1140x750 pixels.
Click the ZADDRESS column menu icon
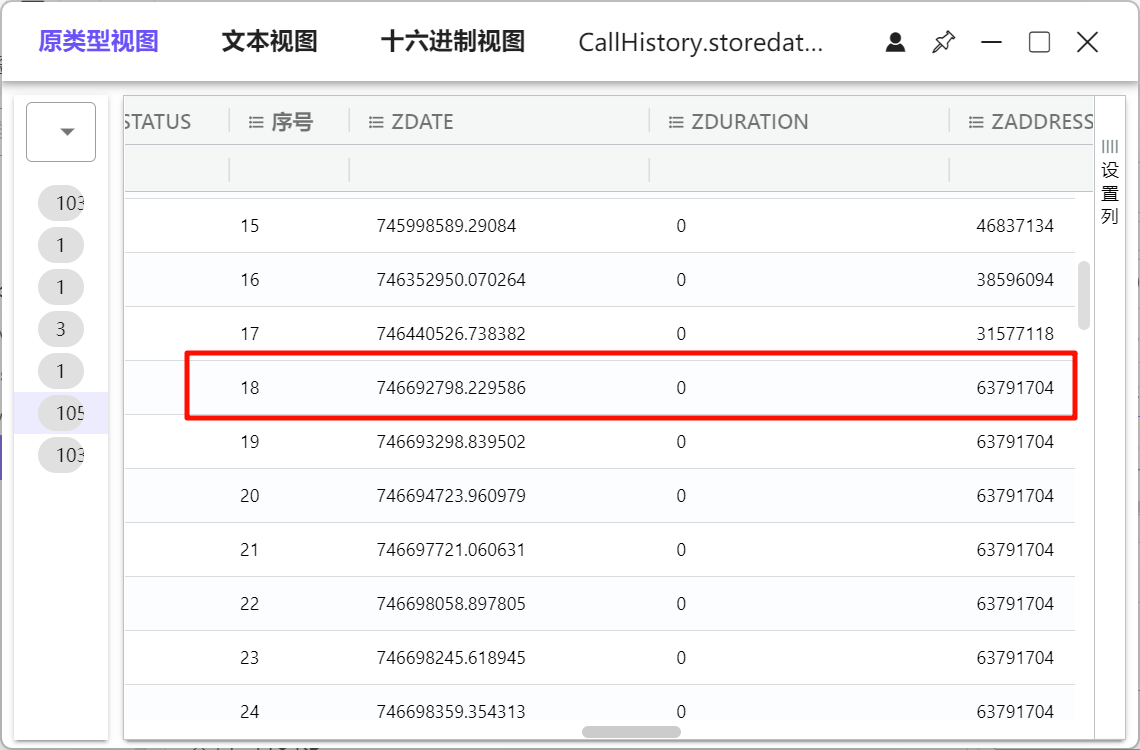pos(976,122)
